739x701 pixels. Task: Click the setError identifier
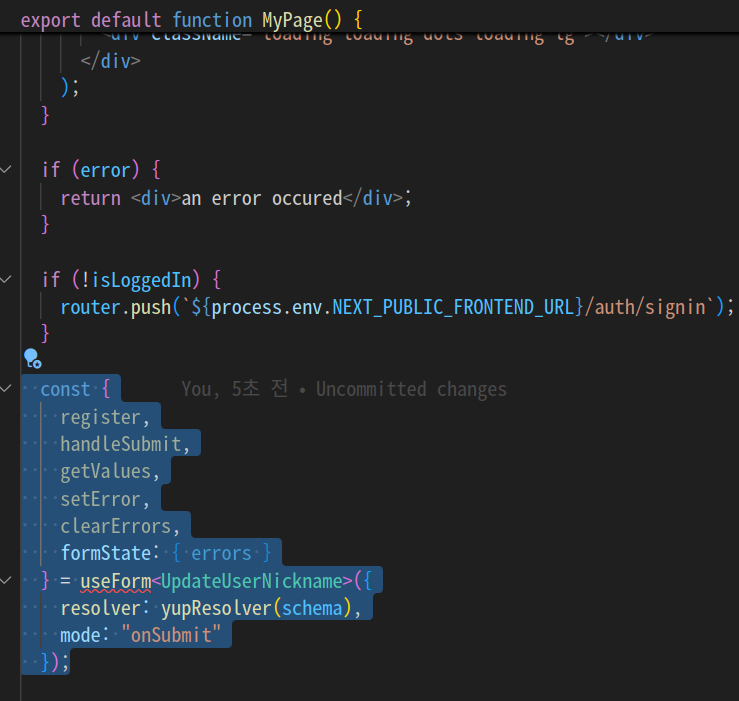coord(100,499)
